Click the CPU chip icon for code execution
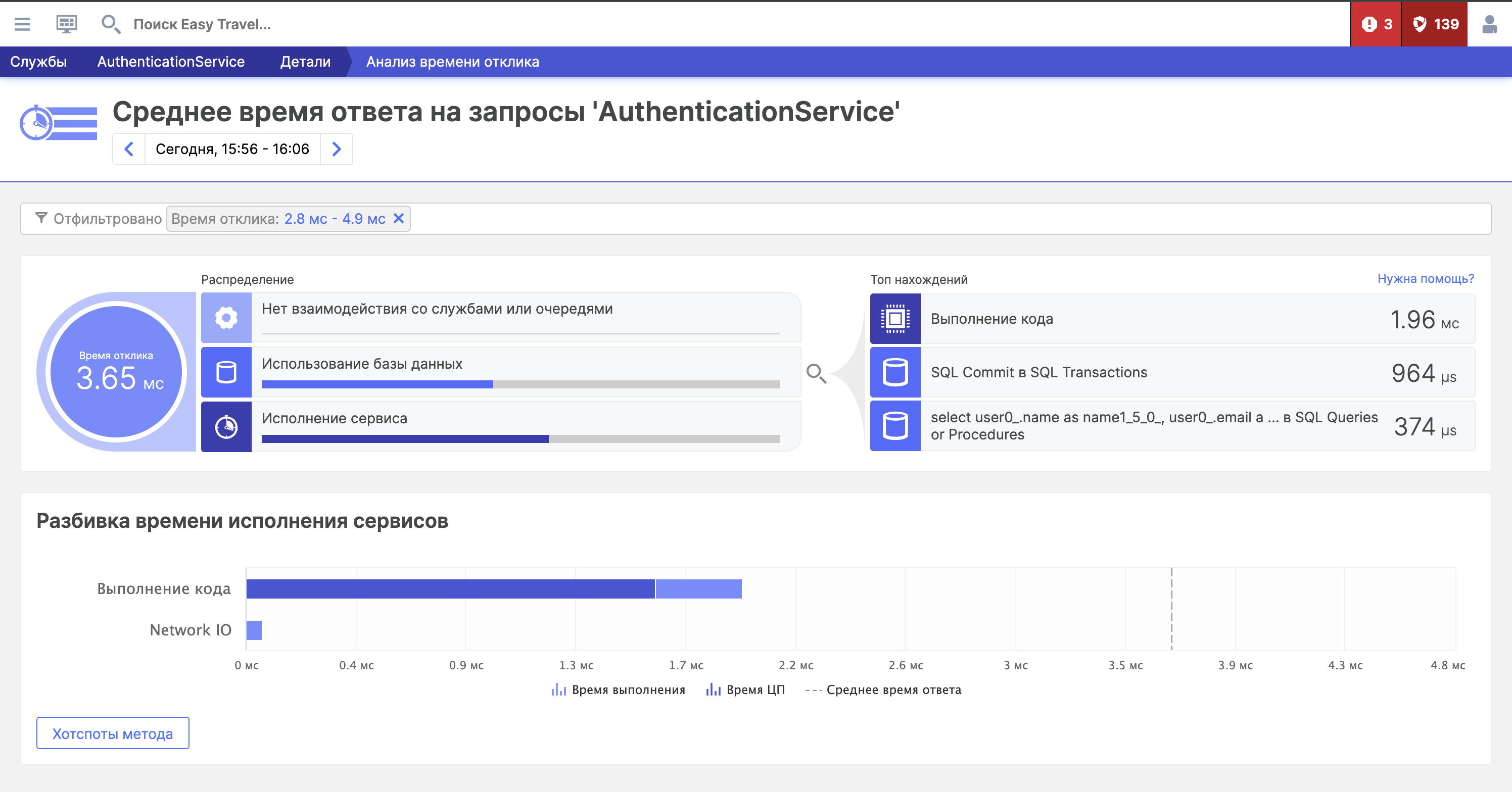 pyautogui.click(x=895, y=319)
